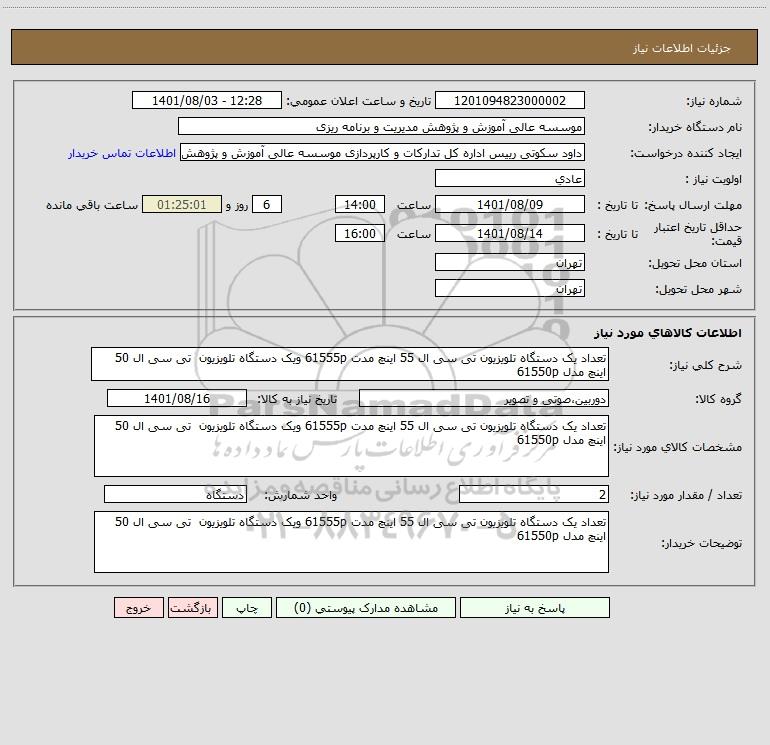Viewport: 770px width, 745px height.
Task: Click the announcement date field 1401/08/03 - 12:28
Action: click(207, 100)
